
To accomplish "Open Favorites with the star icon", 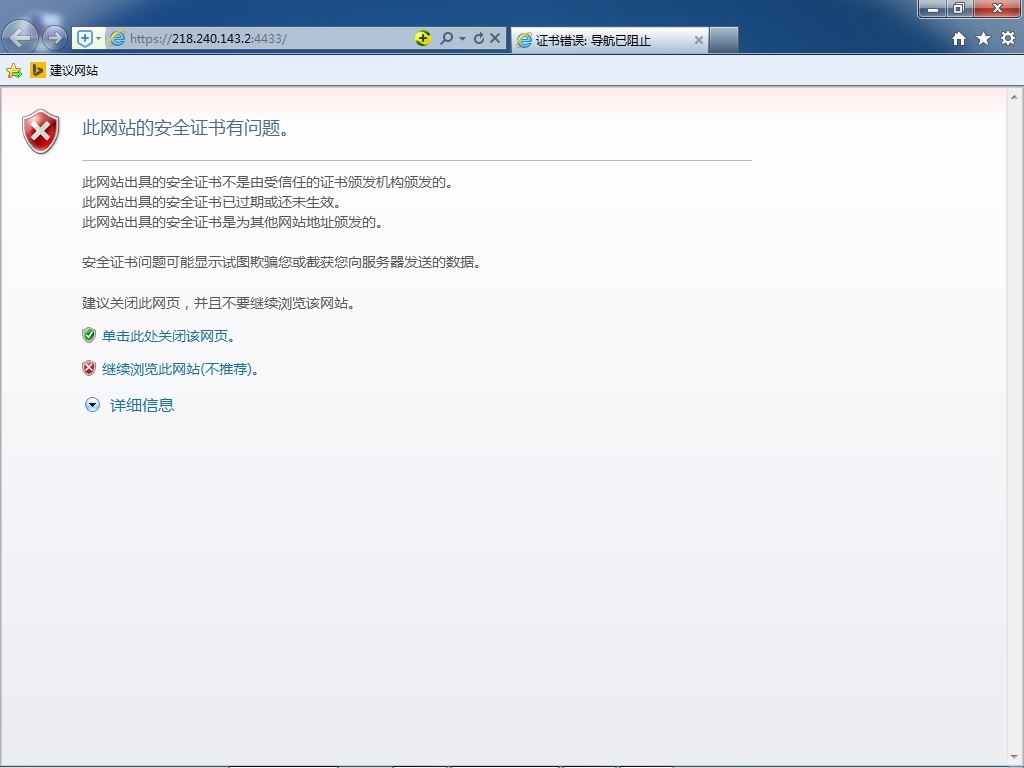I will [983, 39].
